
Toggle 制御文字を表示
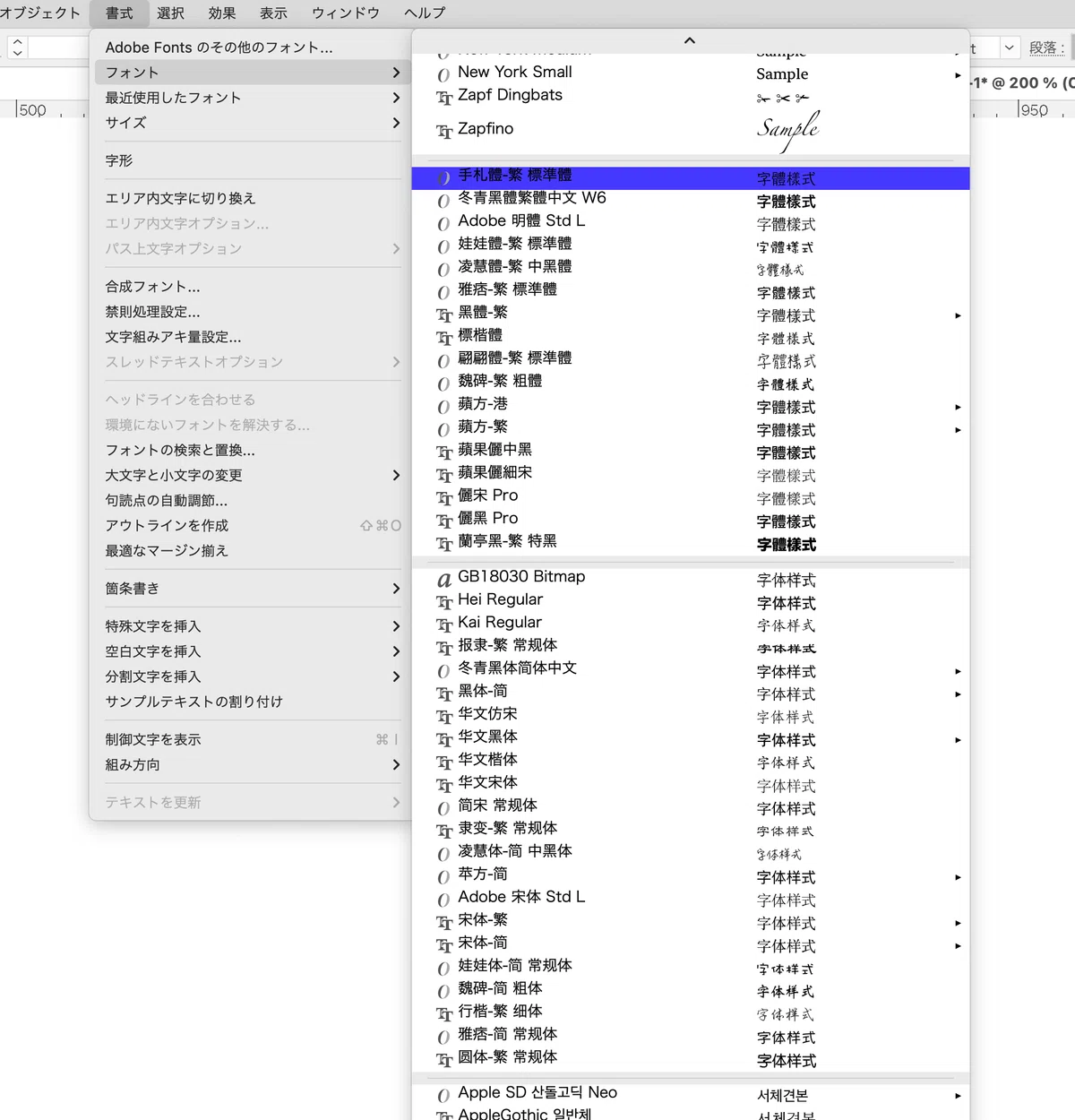click(251, 739)
